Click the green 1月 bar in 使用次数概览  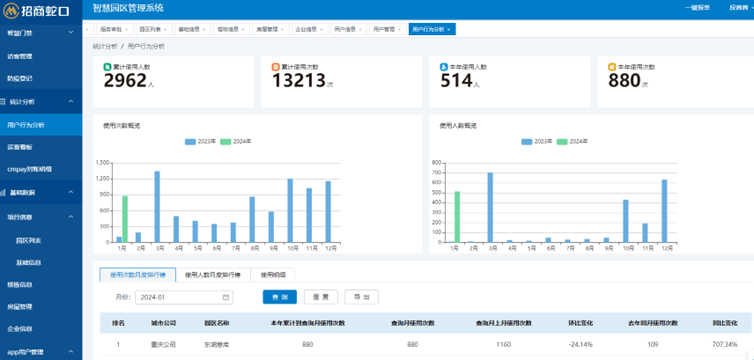click(125, 219)
